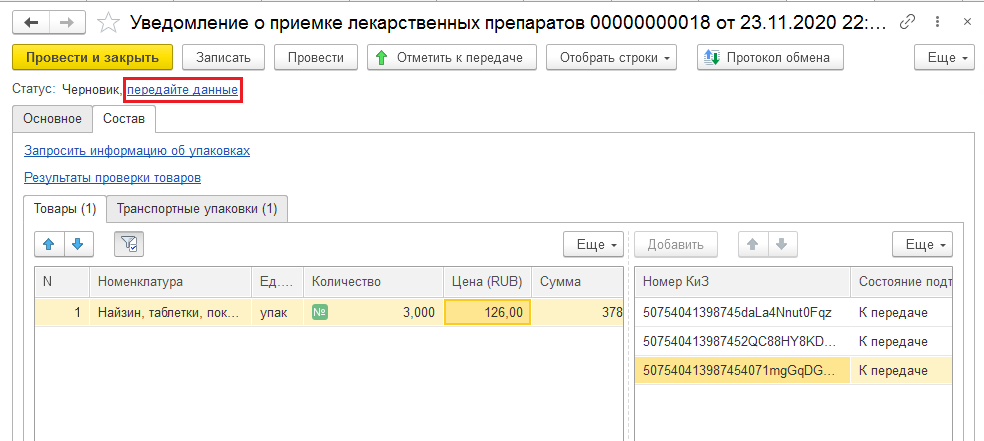The height and width of the screenshot is (441, 984).
Task: Click К передаче status in first KiZ row
Action: coord(902,312)
